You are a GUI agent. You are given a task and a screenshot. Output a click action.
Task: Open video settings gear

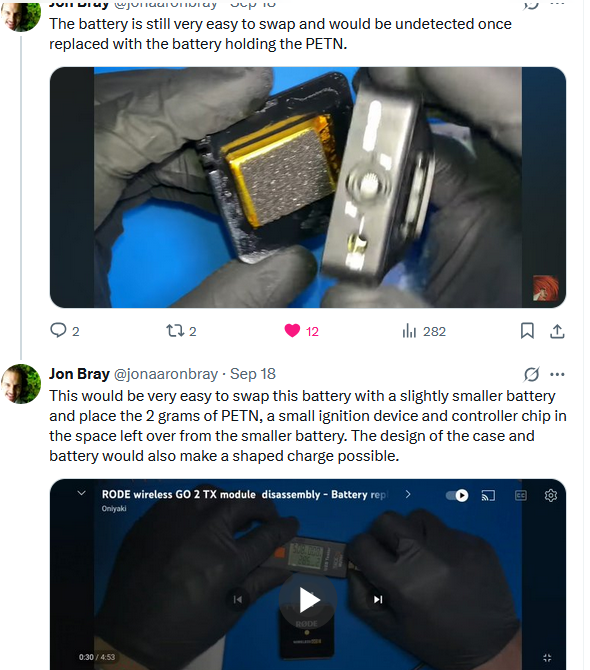point(551,495)
